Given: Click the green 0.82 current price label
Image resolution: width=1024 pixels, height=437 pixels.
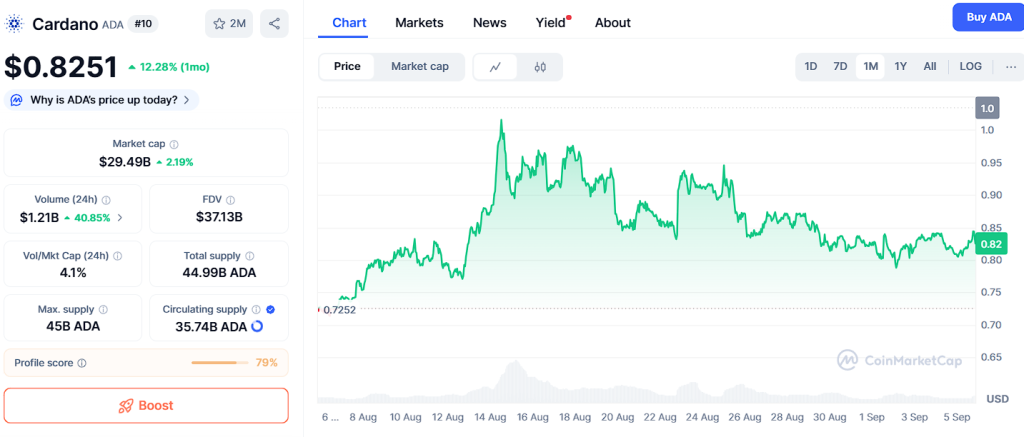Looking at the screenshot, I should 991,245.
